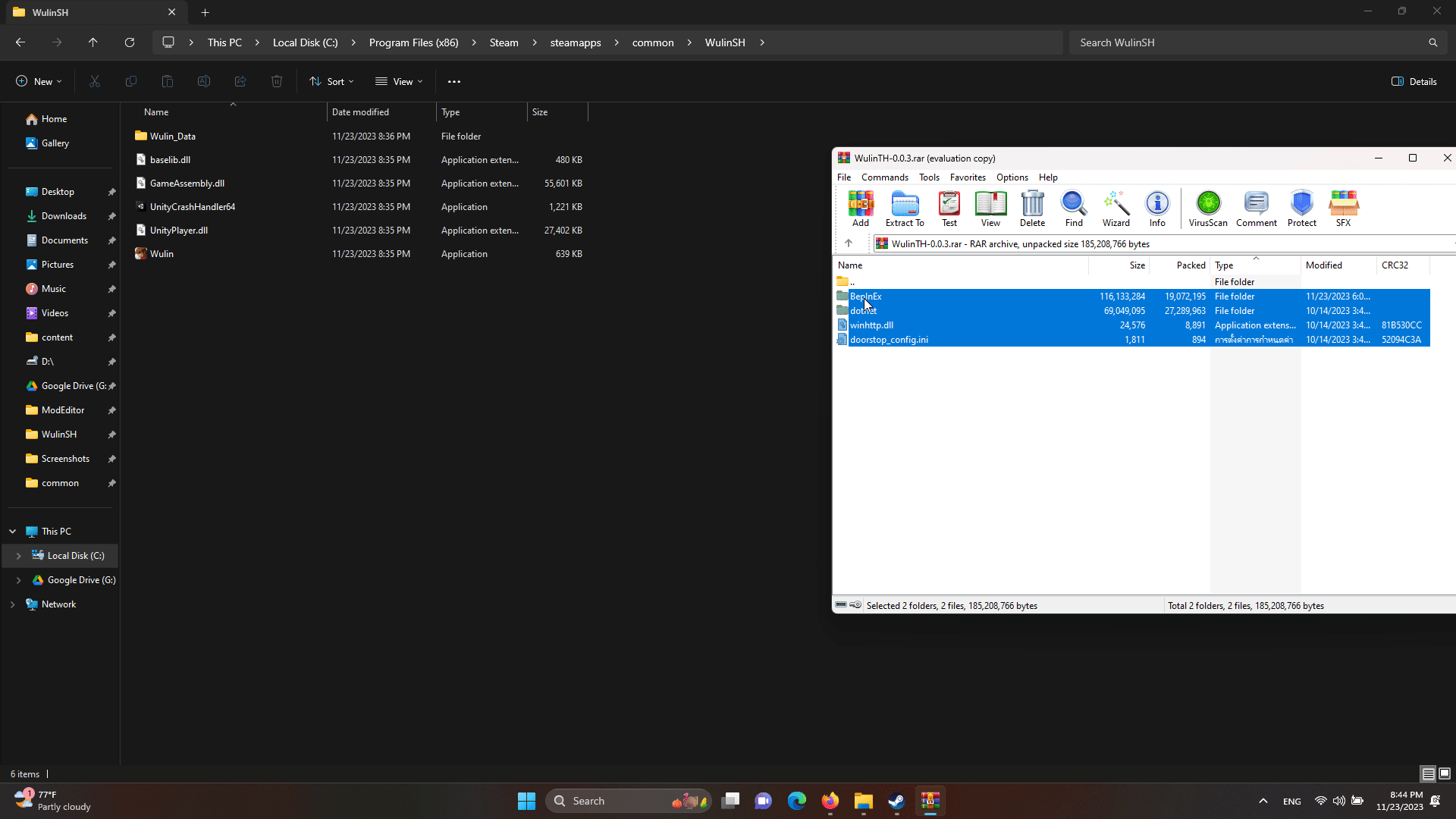Click the SFX toolbar icon
Image resolution: width=1456 pixels, height=819 pixels.
click(x=1343, y=209)
